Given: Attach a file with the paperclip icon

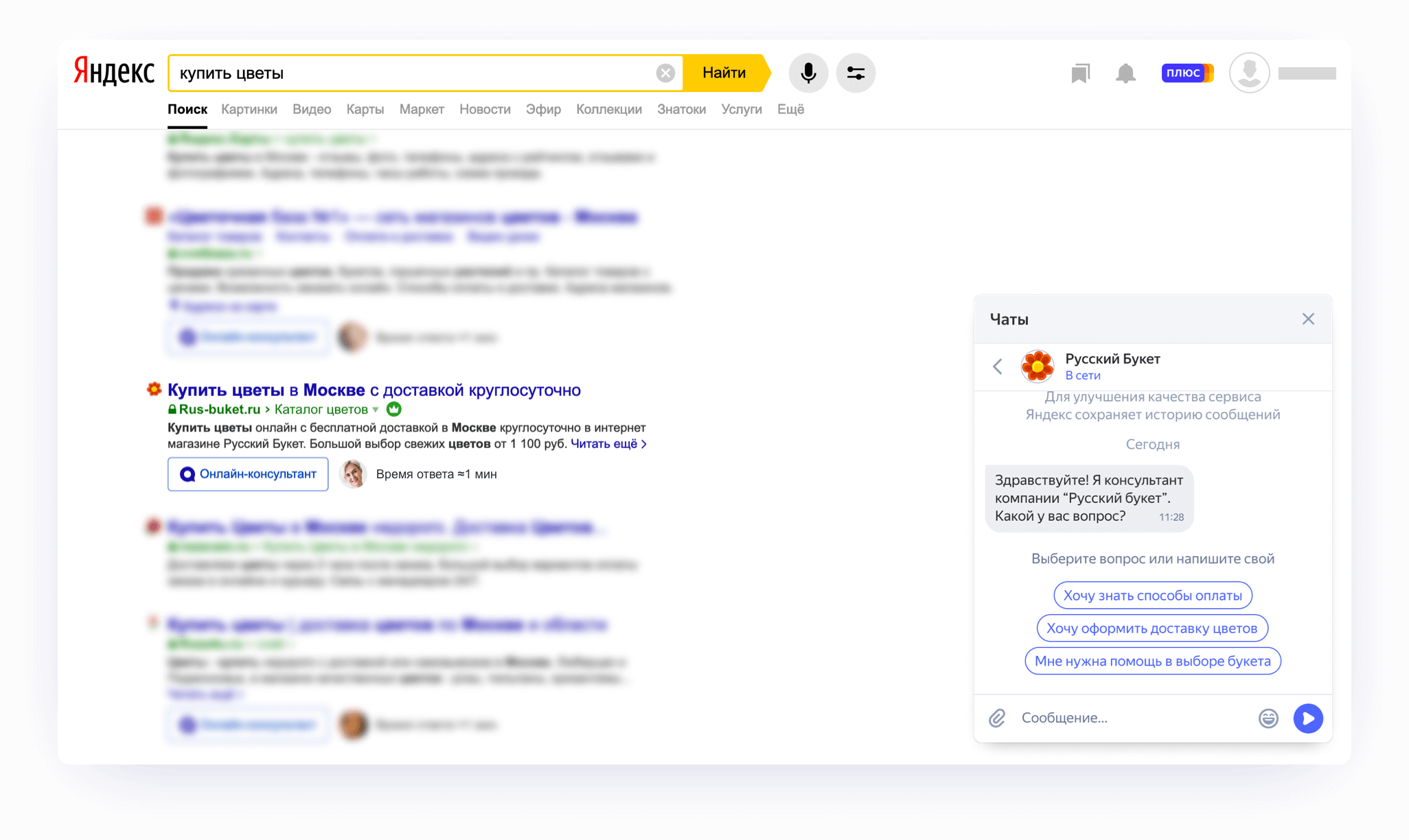Looking at the screenshot, I should [997, 719].
